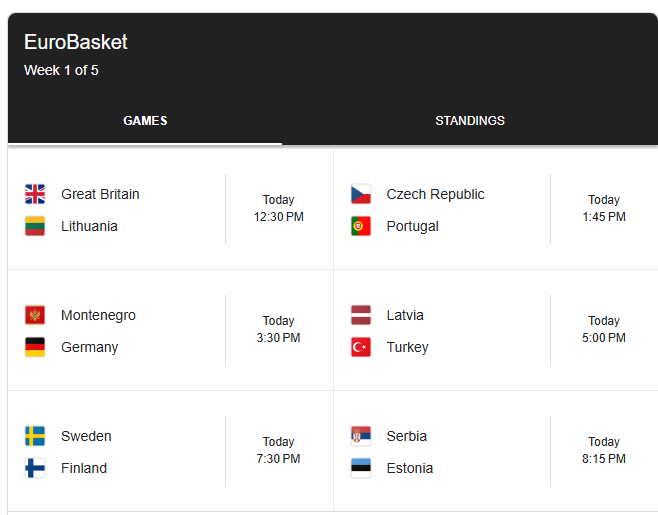Screen dimensions: 658x515
Task: Open the game at 8:15 PM today
Action: click(x=496, y=451)
